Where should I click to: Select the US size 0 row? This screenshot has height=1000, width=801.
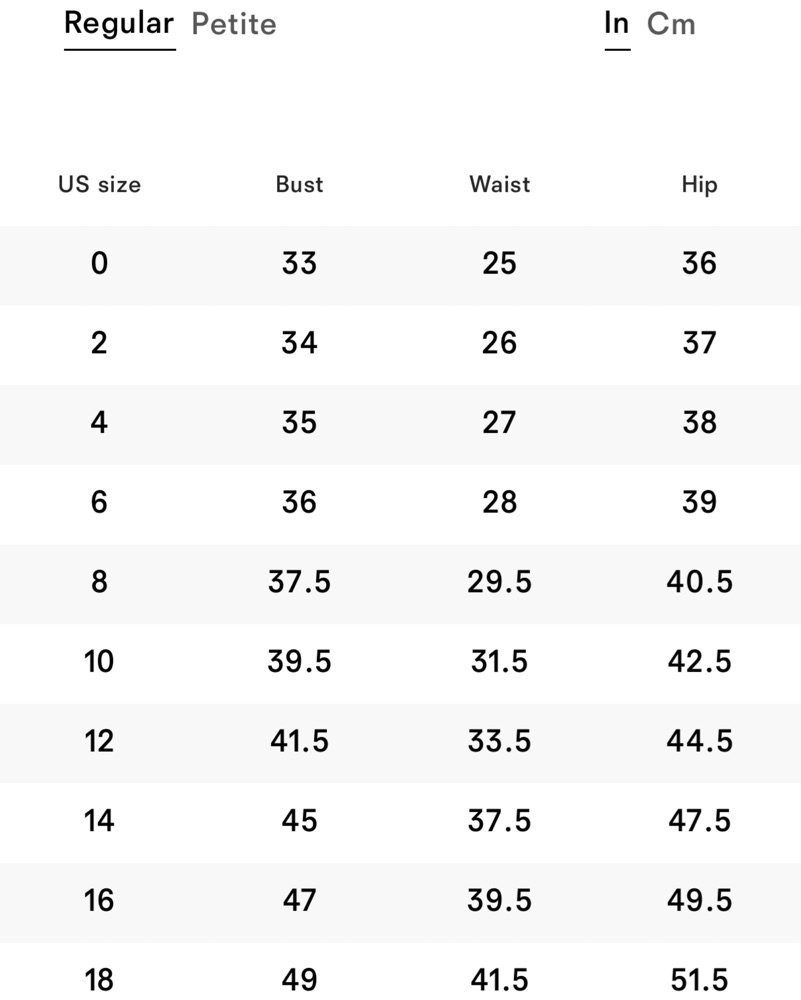point(400,265)
